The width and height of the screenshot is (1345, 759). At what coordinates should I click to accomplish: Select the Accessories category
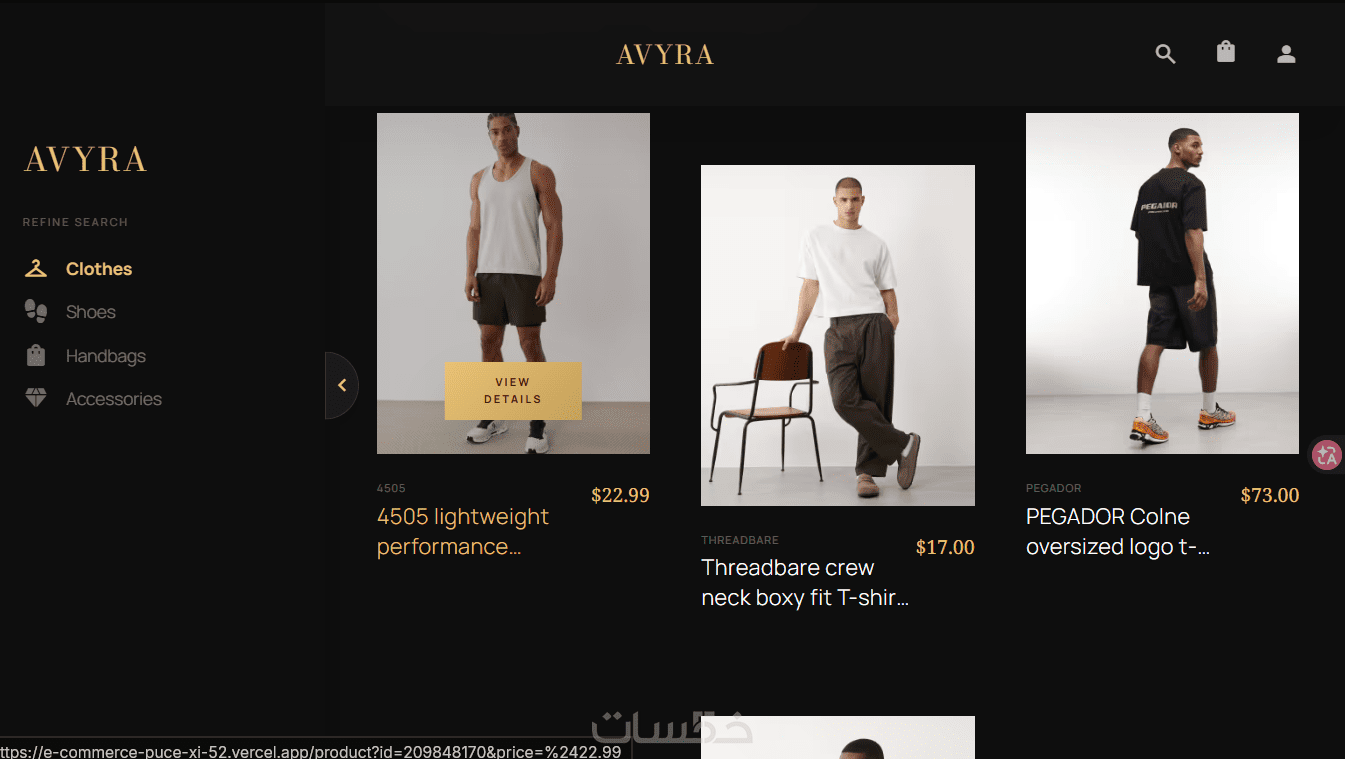pos(114,399)
